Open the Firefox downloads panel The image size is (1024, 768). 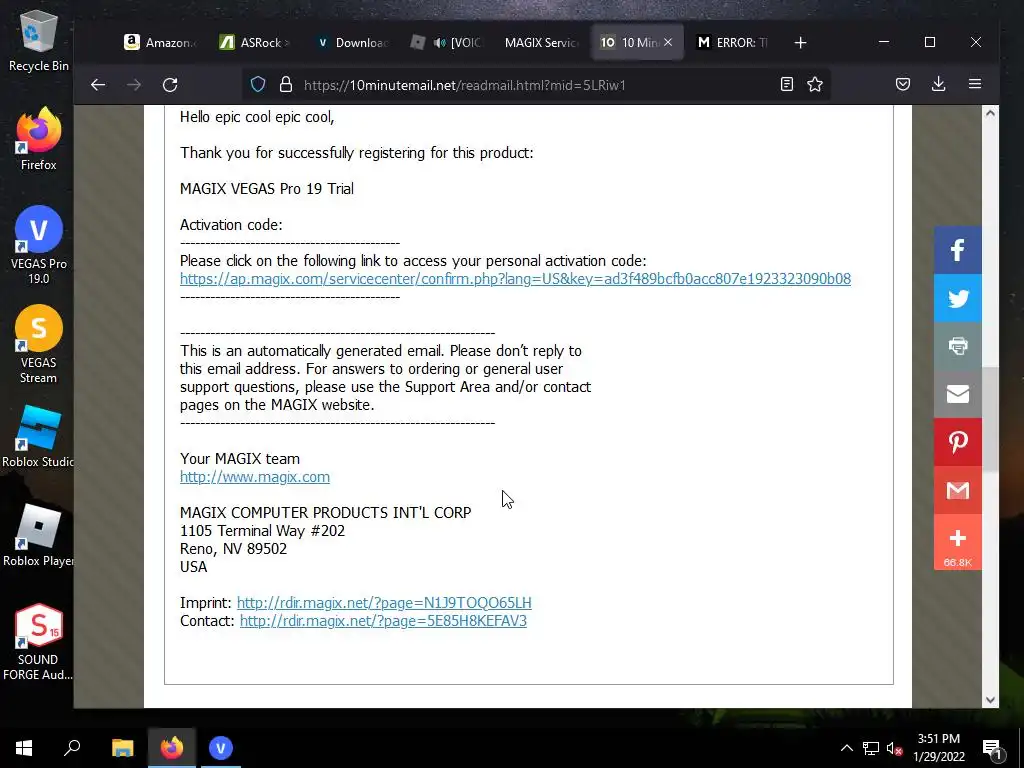tap(938, 84)
